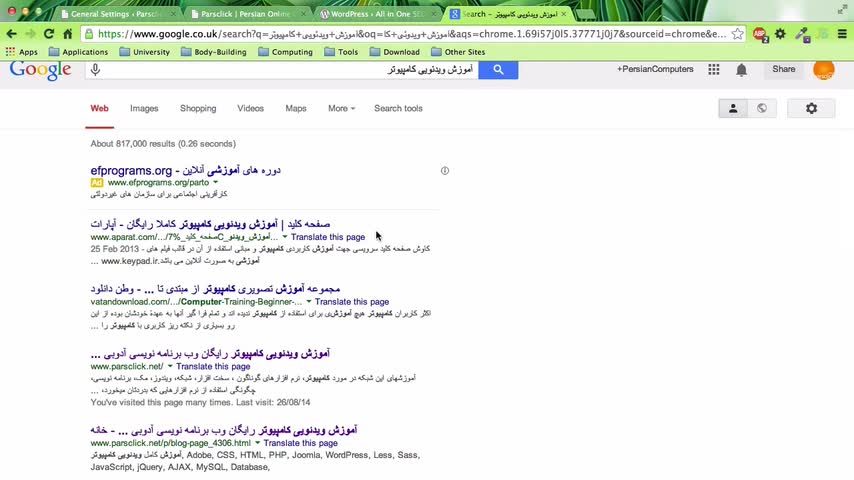The image size is (854, 480).
Task: Switch to WordPress All in One SEO tab
Action: point(377,14)
